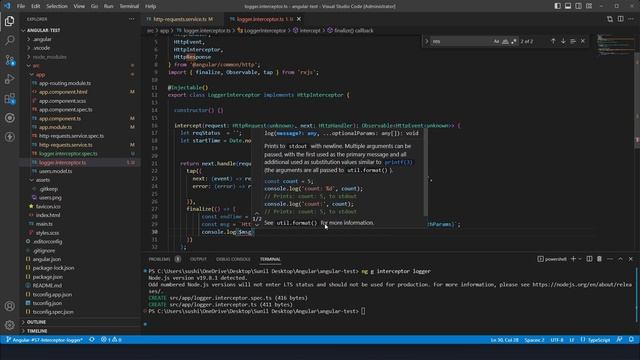
Task: Open the Extensions view
Action: (9, 98)
